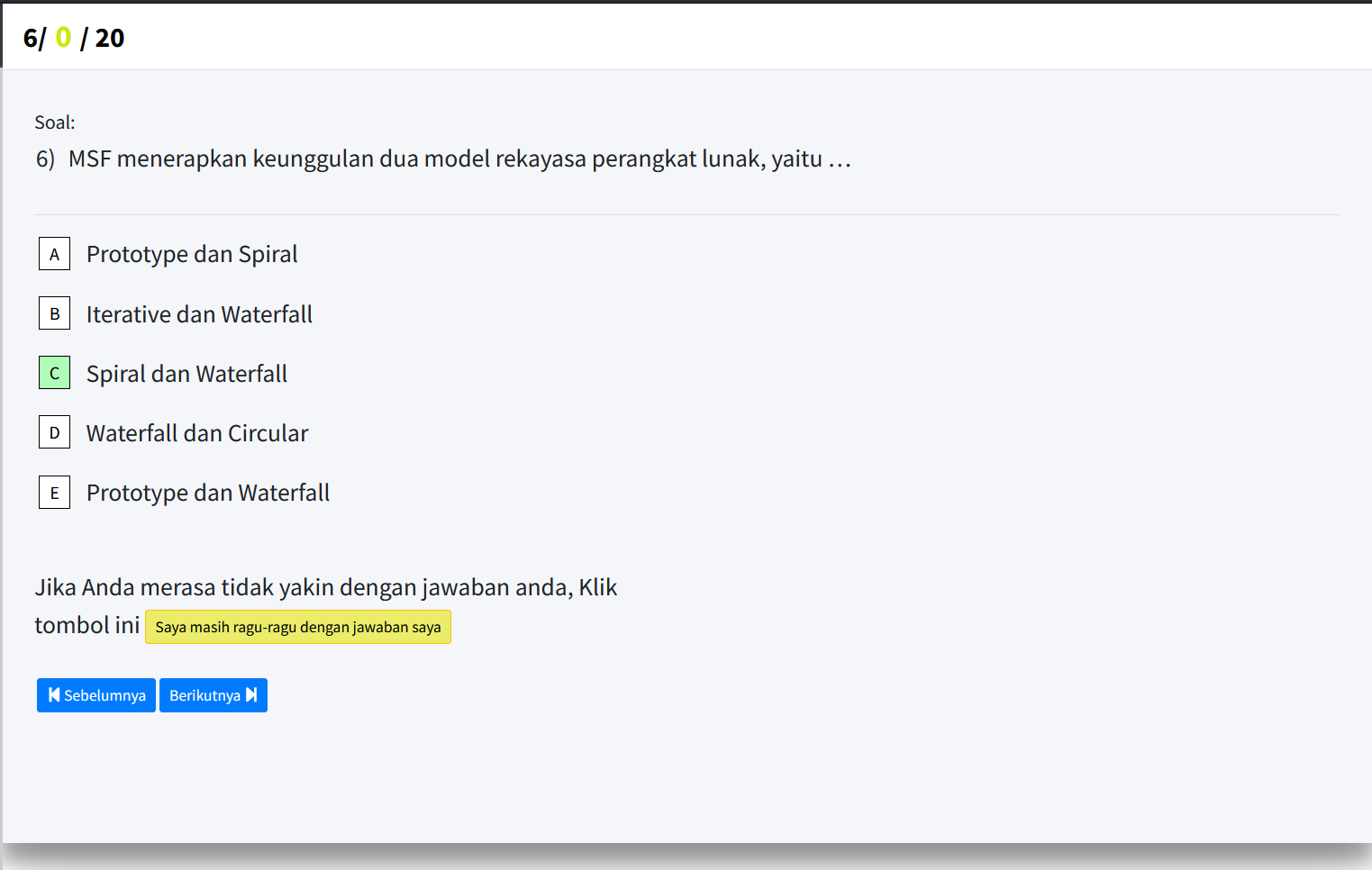Select answer option B box
Image resolution: width=1372 pixels, height=870 pixels.
pyautogui.click(x=54, y=313)
